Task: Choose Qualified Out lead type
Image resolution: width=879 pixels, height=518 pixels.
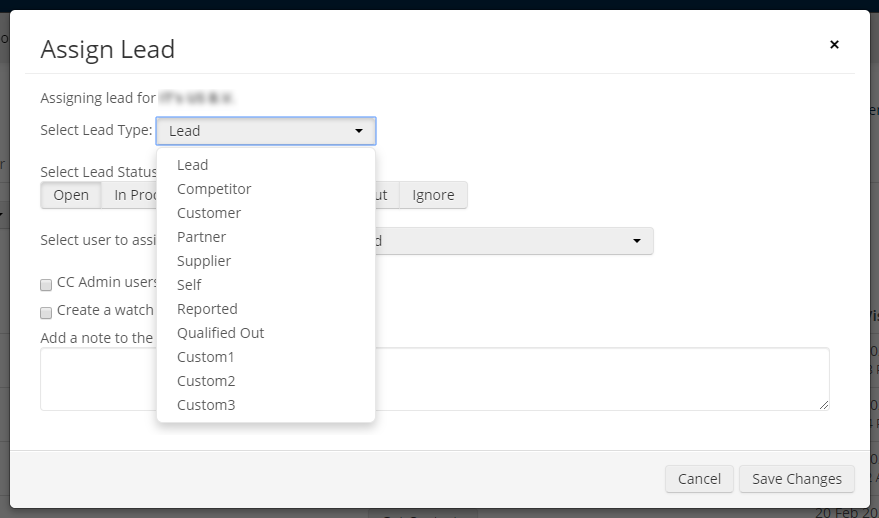Action: click(x=221, y=333)
